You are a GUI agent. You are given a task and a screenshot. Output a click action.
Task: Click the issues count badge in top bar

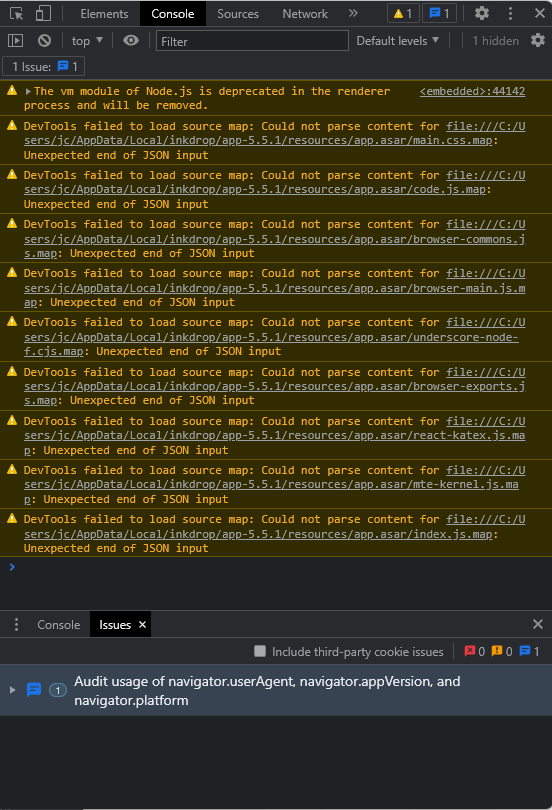point(439,13)
